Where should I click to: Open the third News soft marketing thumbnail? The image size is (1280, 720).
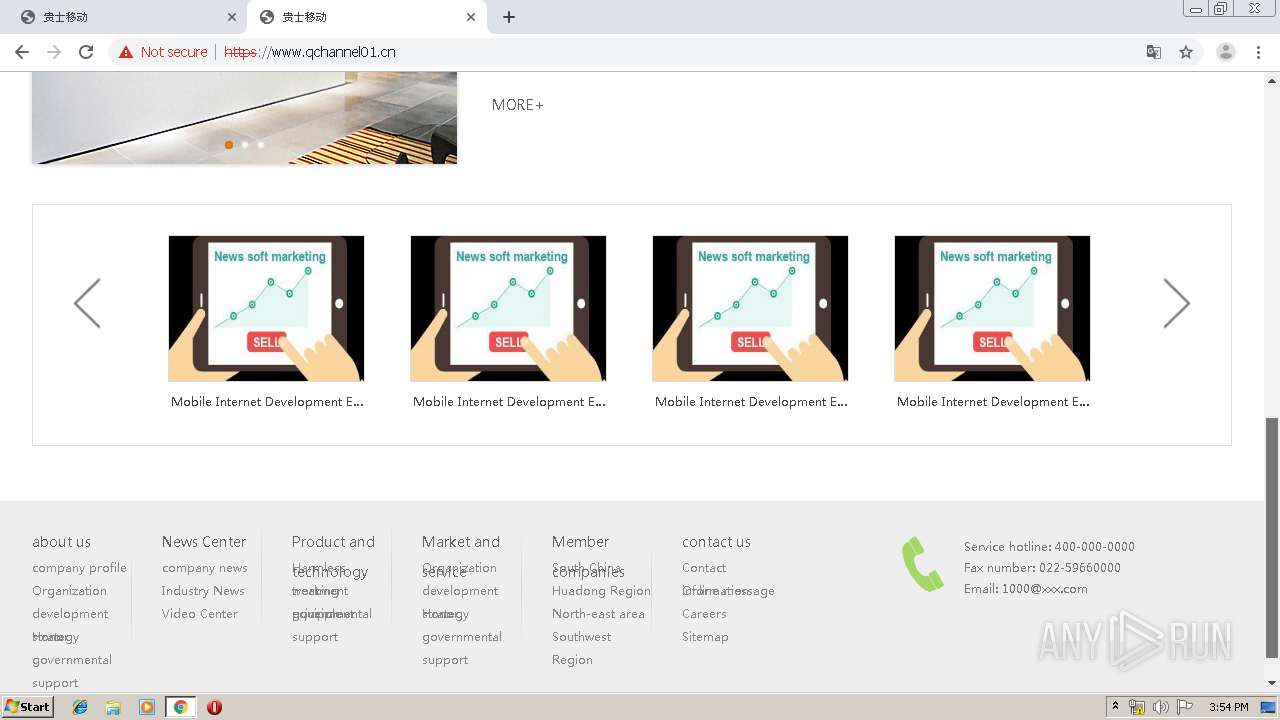(x=750, y=308)
